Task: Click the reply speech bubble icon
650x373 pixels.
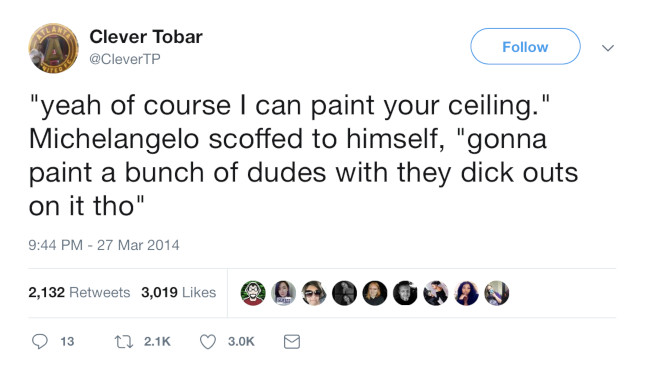Action: point(40,342)
